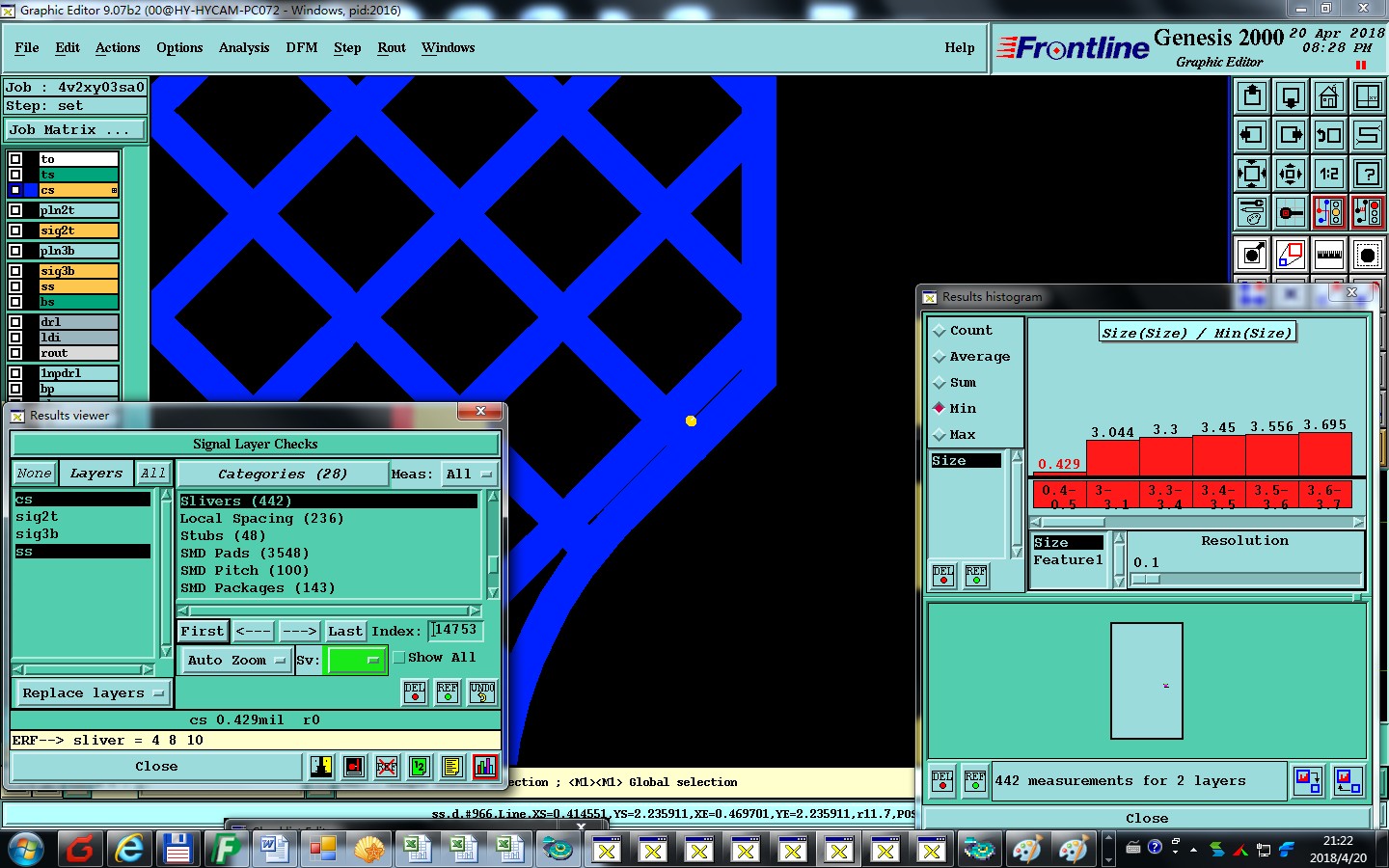Click the yellow notes page icon in Results viewer
This screenshot has width=1389, height=868.
click(452, 767)
